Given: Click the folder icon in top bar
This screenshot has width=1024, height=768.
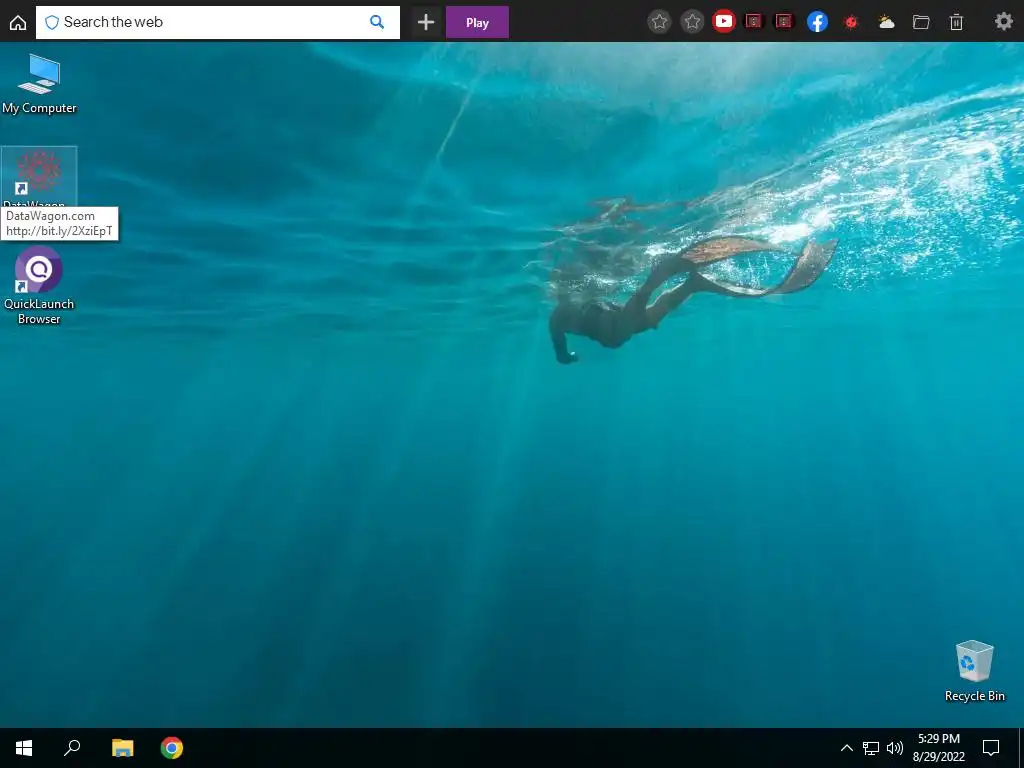Looking at the screenshot, I should click(921, 22).
